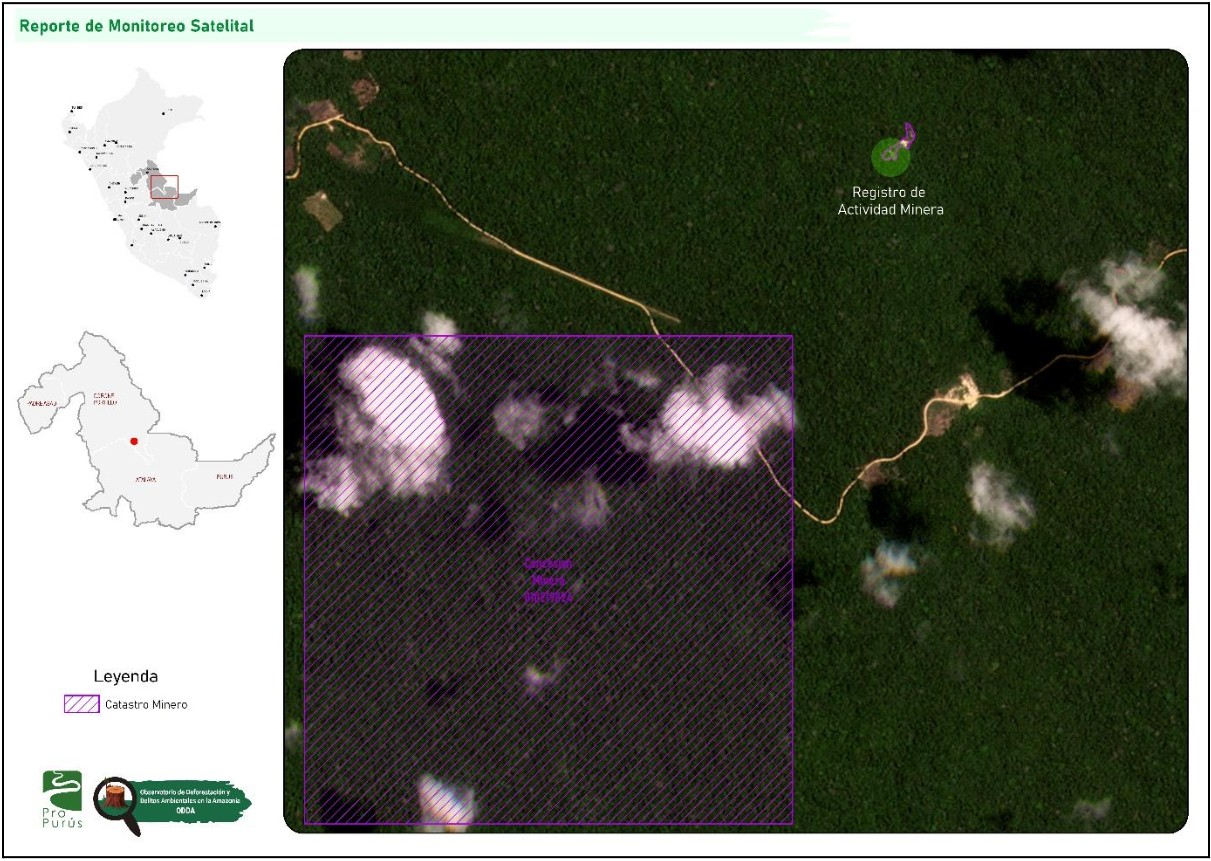The height and width of the screenshot is (861, 1211).
Task: Click the 'Catastro Minero' legend text
Action: coord(146,705)
